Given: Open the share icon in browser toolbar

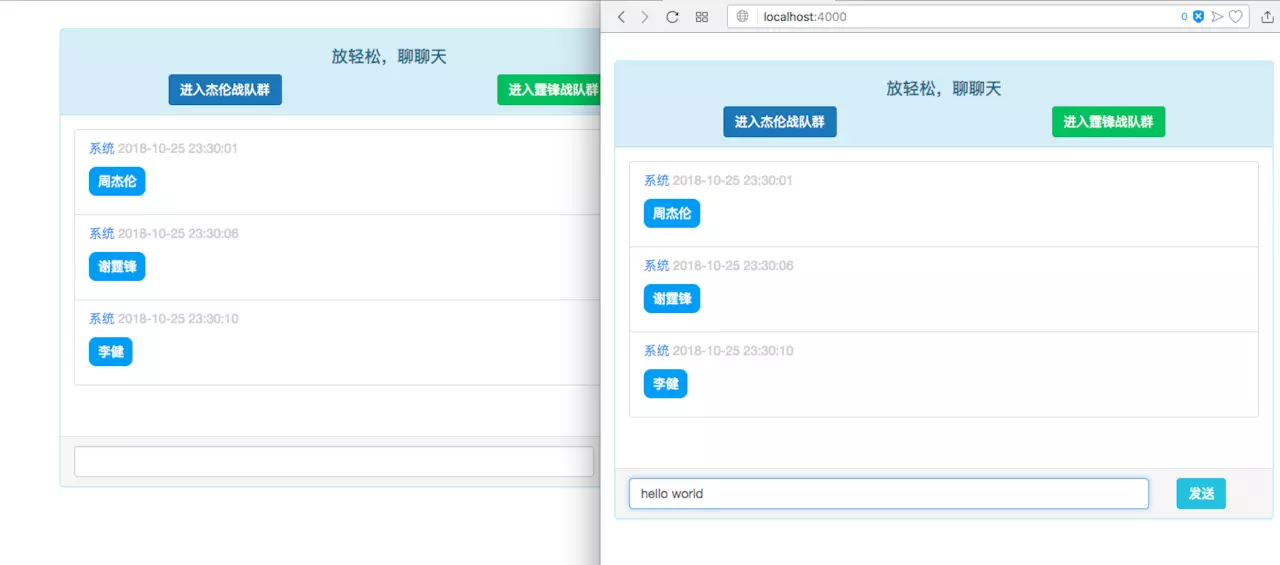Looking at the screenshot, I should tap(1268, 17).
